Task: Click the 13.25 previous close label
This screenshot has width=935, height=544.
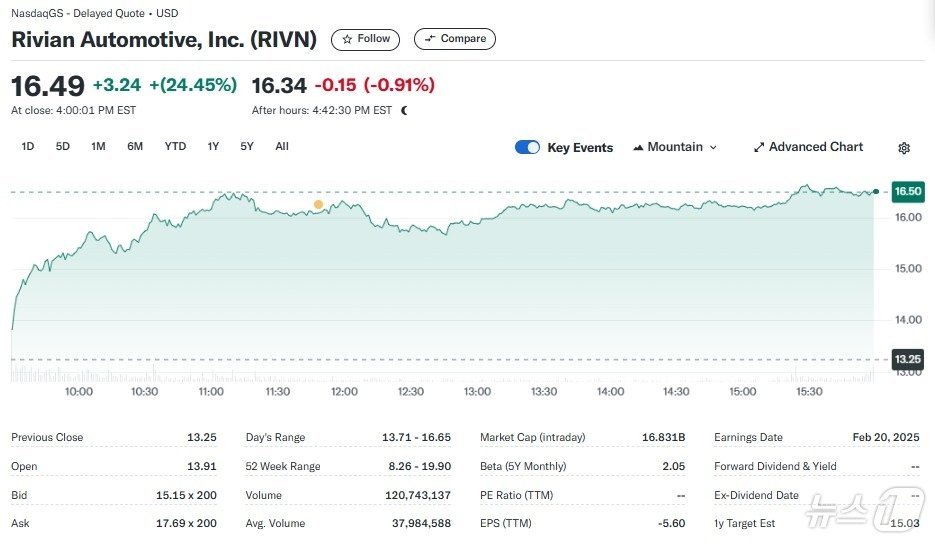Action: [x=908, y=359]
